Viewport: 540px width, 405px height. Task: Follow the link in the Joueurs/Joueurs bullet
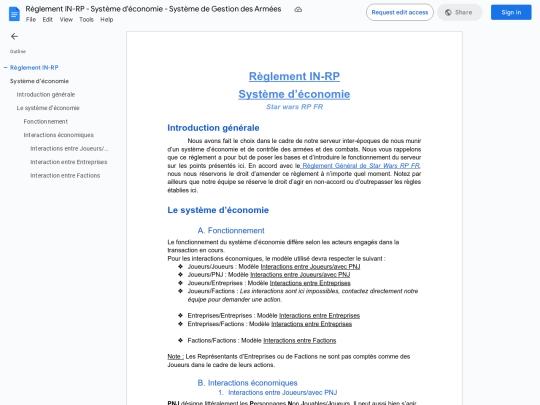point(310,267)
